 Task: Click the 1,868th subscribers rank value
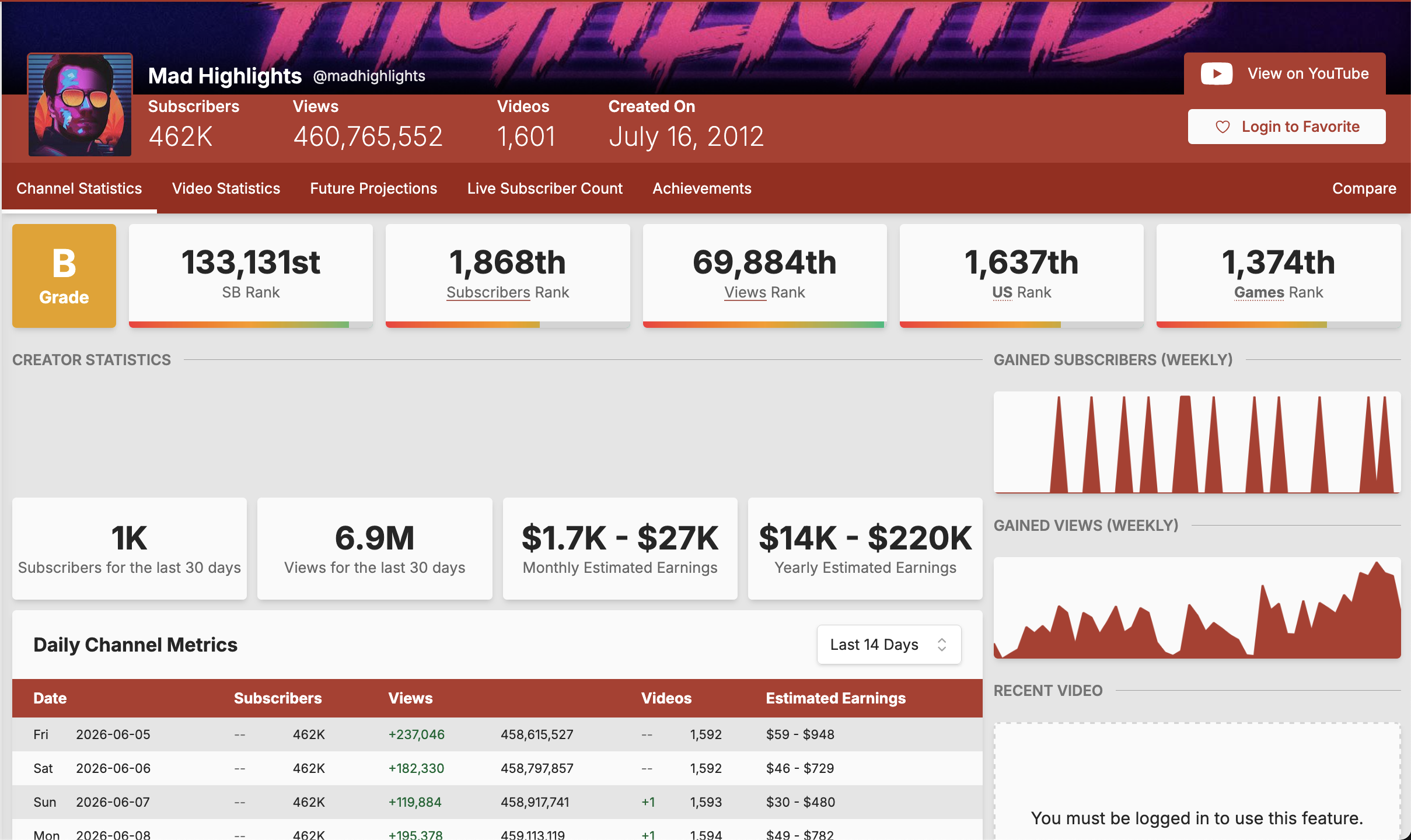click(x=508, y=262)
